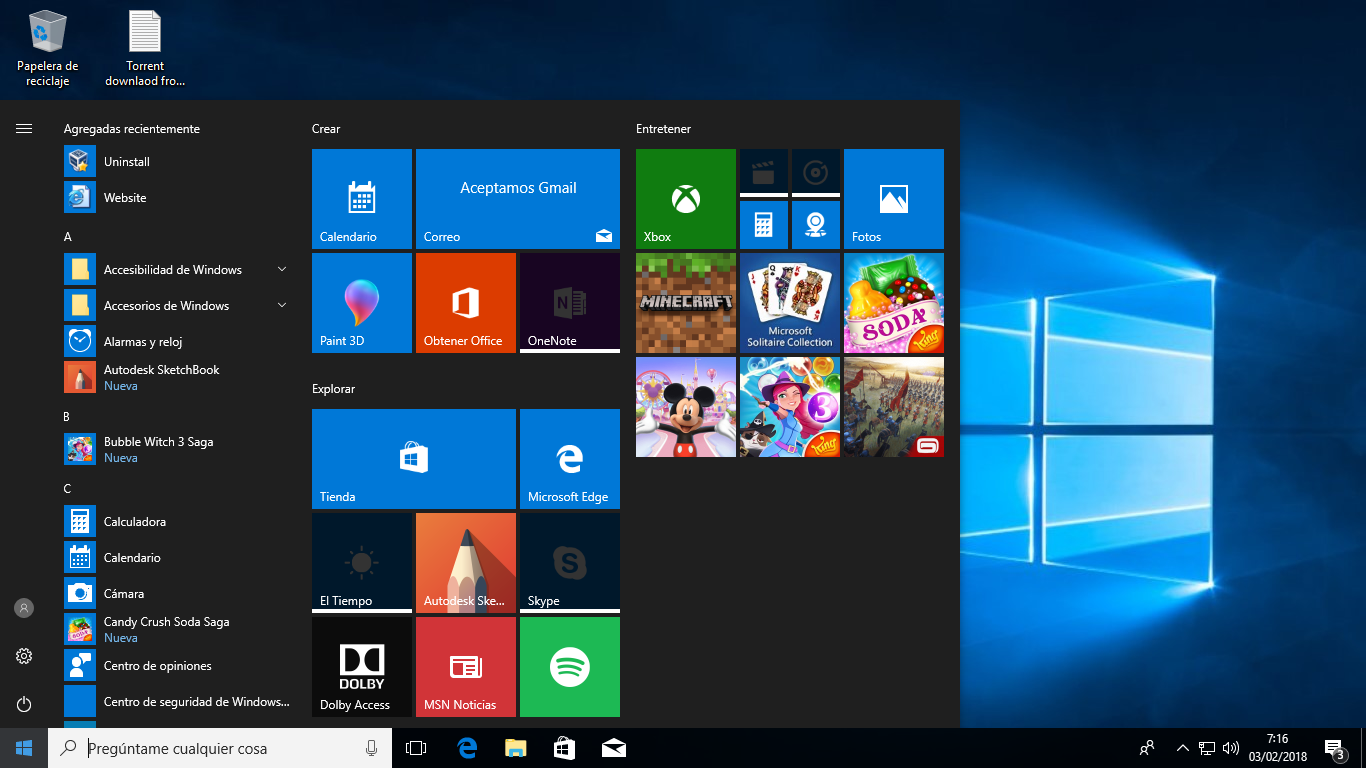Click the Cortana microphone icon

click(x=371, y=748)
